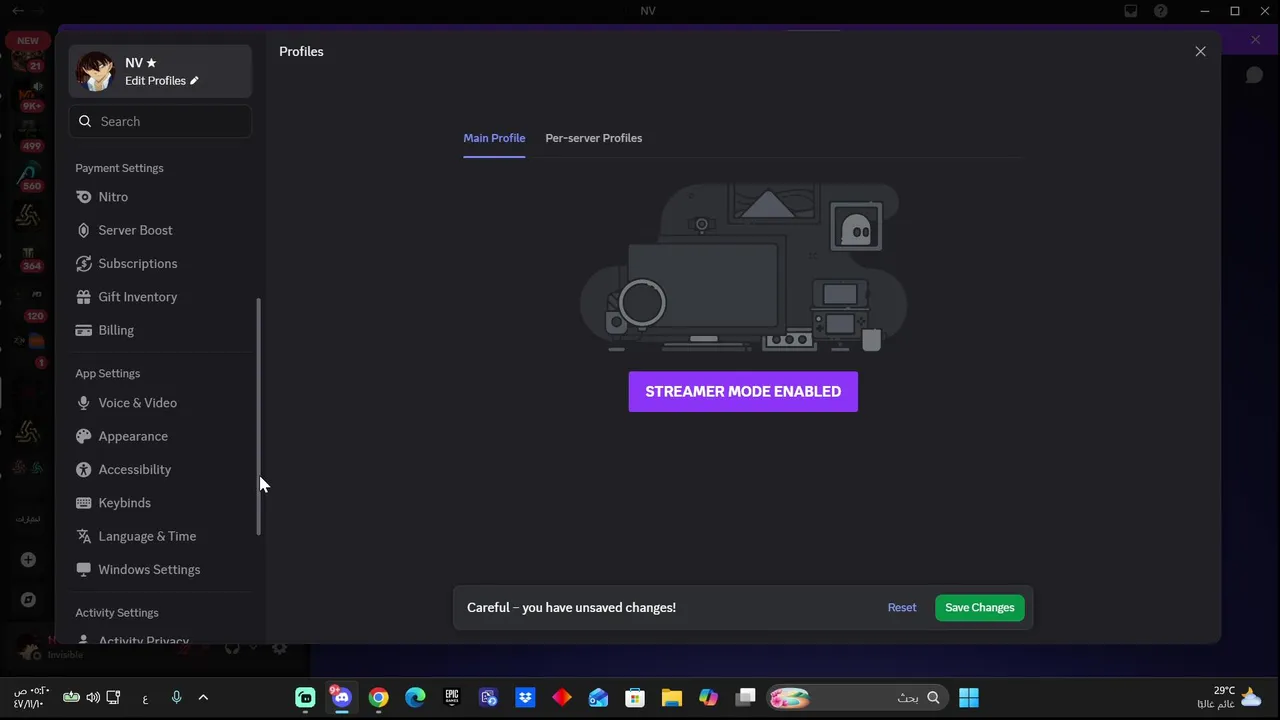Open the taskbar clock and date

(32, 697)
